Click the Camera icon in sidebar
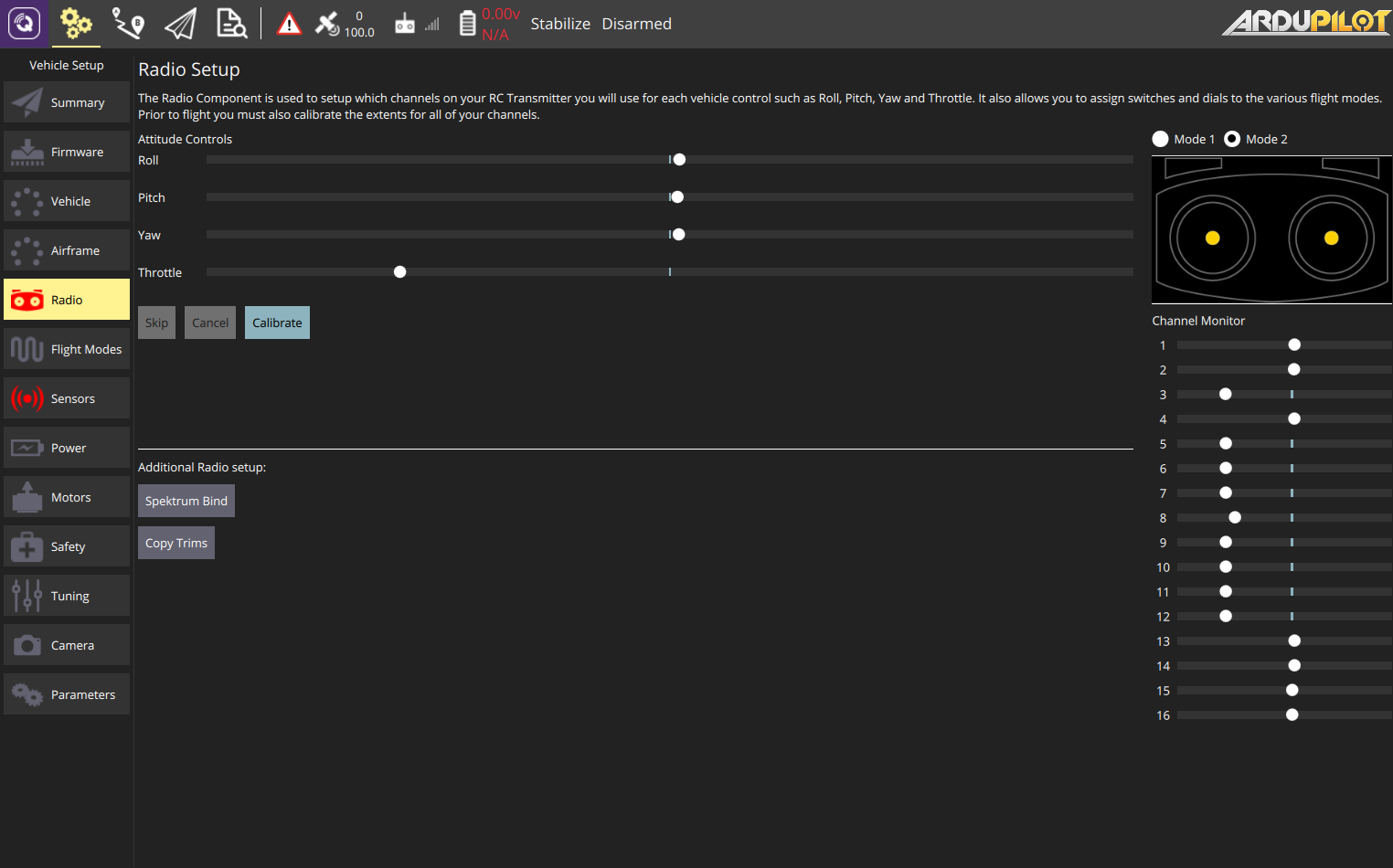 tap(27, 645)
